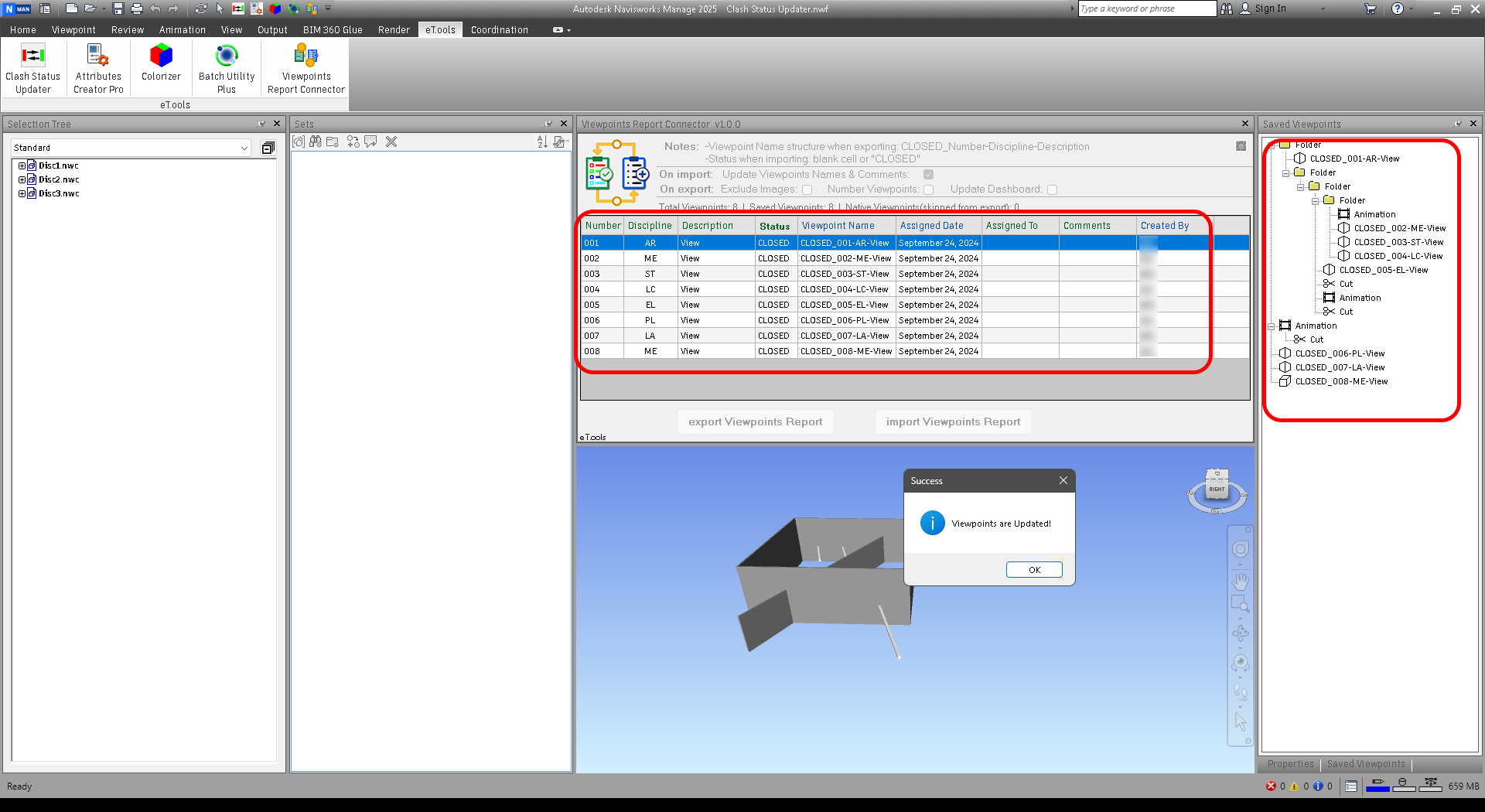Click the Assigned Date column header
Viewport: 1485px width, 812px height.
939,226
